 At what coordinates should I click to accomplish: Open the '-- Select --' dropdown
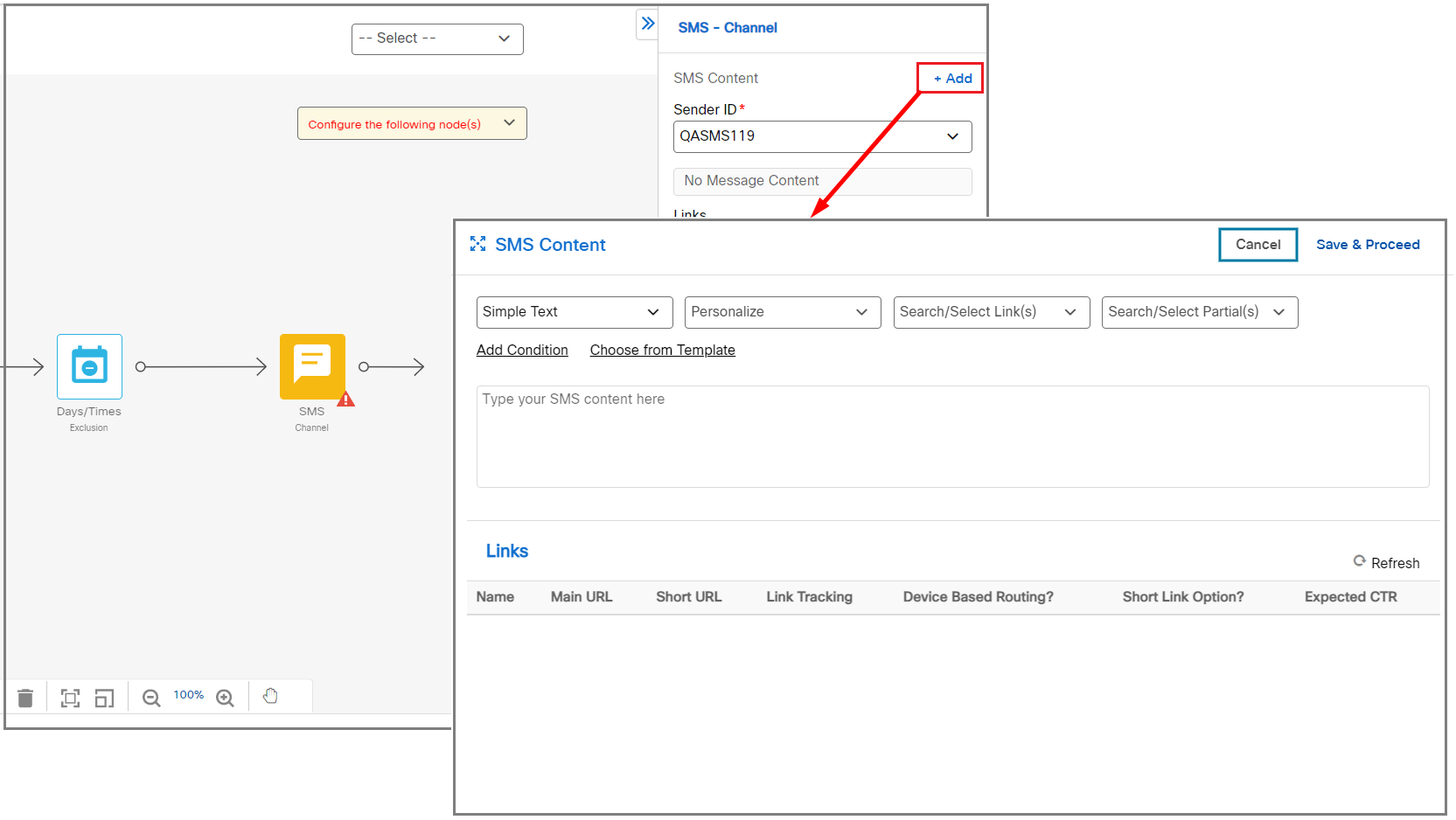[436, 38]
